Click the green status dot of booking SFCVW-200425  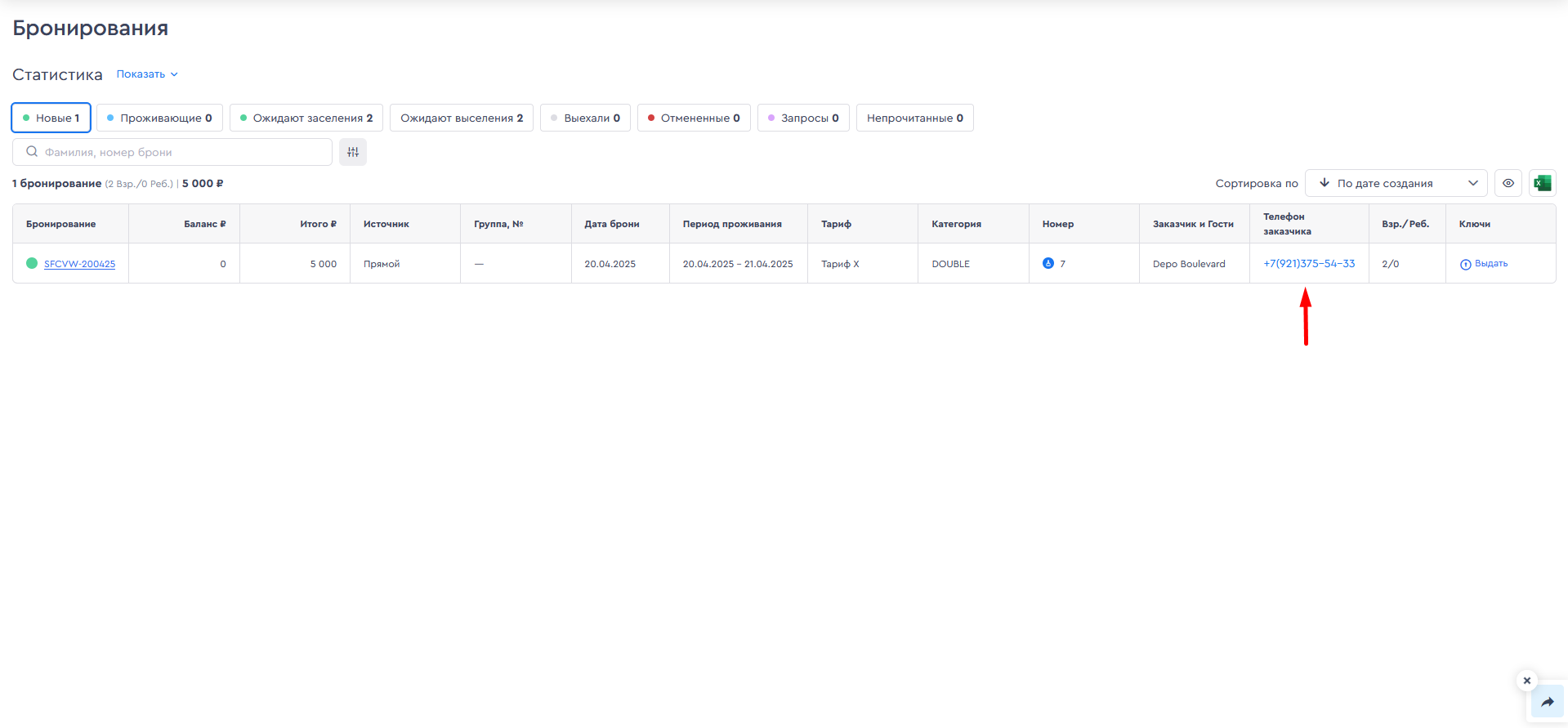[32, 263]
